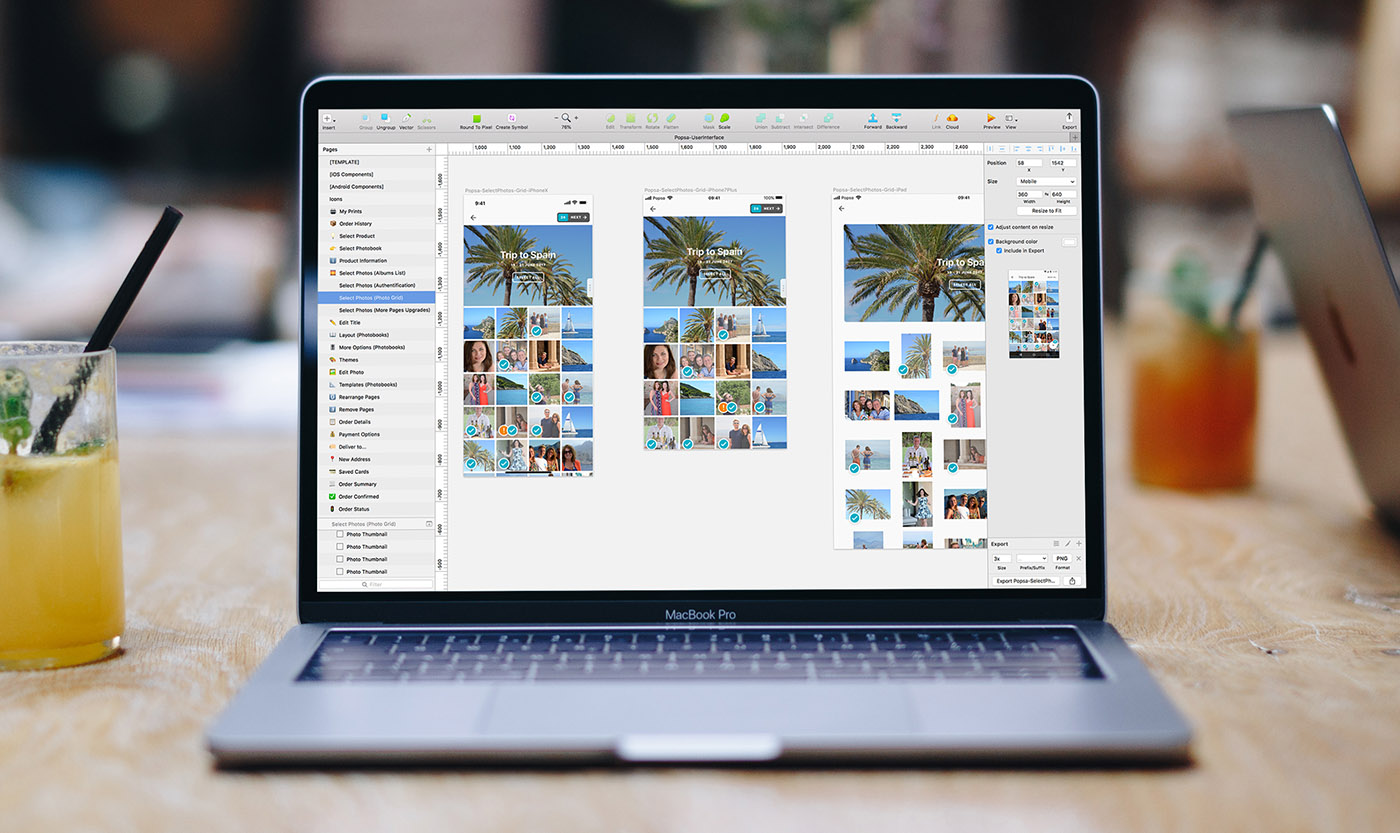Screen dimensions: 1400x833
Task: Click the Export toolbar icon
Action: click(1069, 118)
